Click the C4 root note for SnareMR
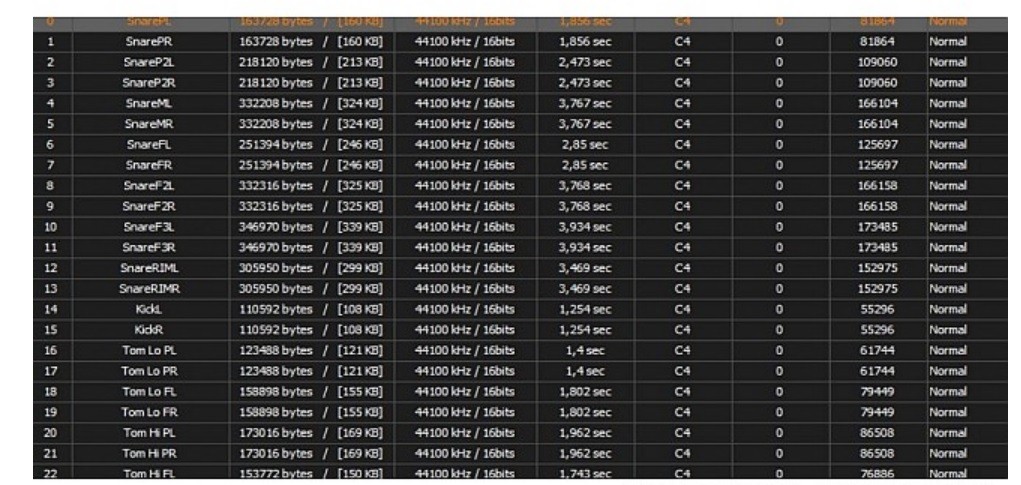 (x=683, y=125)
